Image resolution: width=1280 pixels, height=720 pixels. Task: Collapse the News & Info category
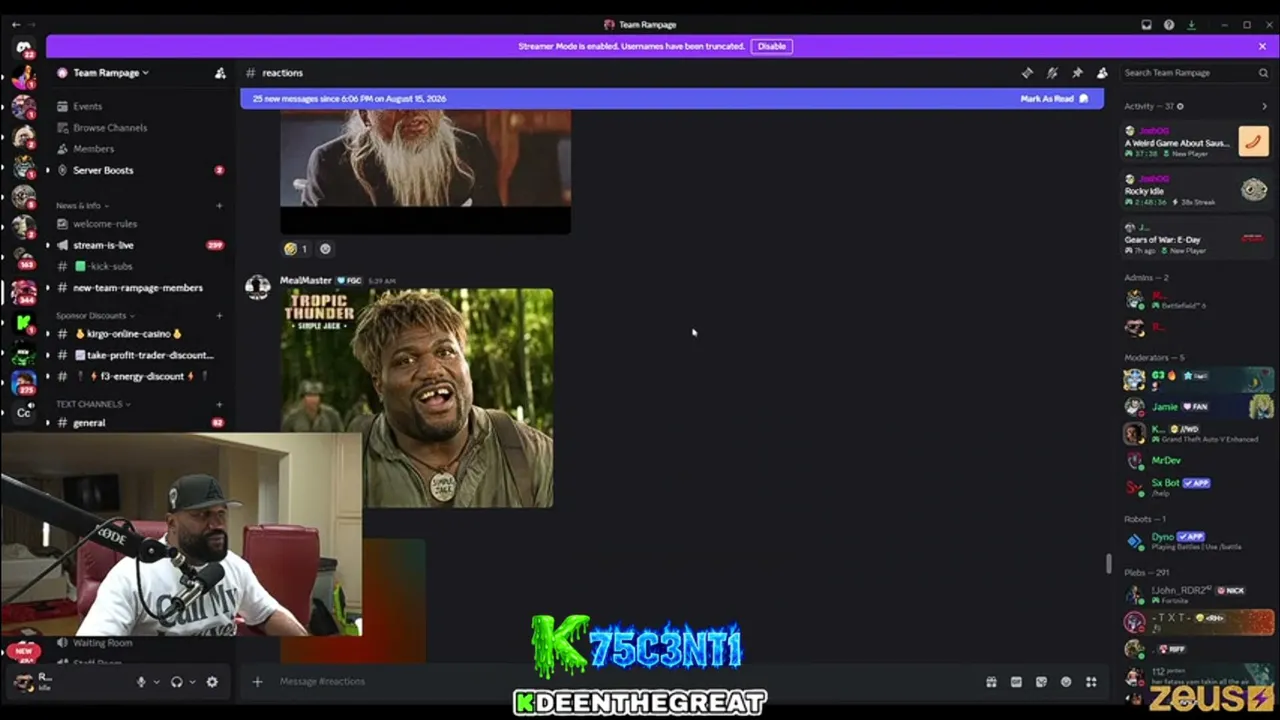click(x=81, y=206)
